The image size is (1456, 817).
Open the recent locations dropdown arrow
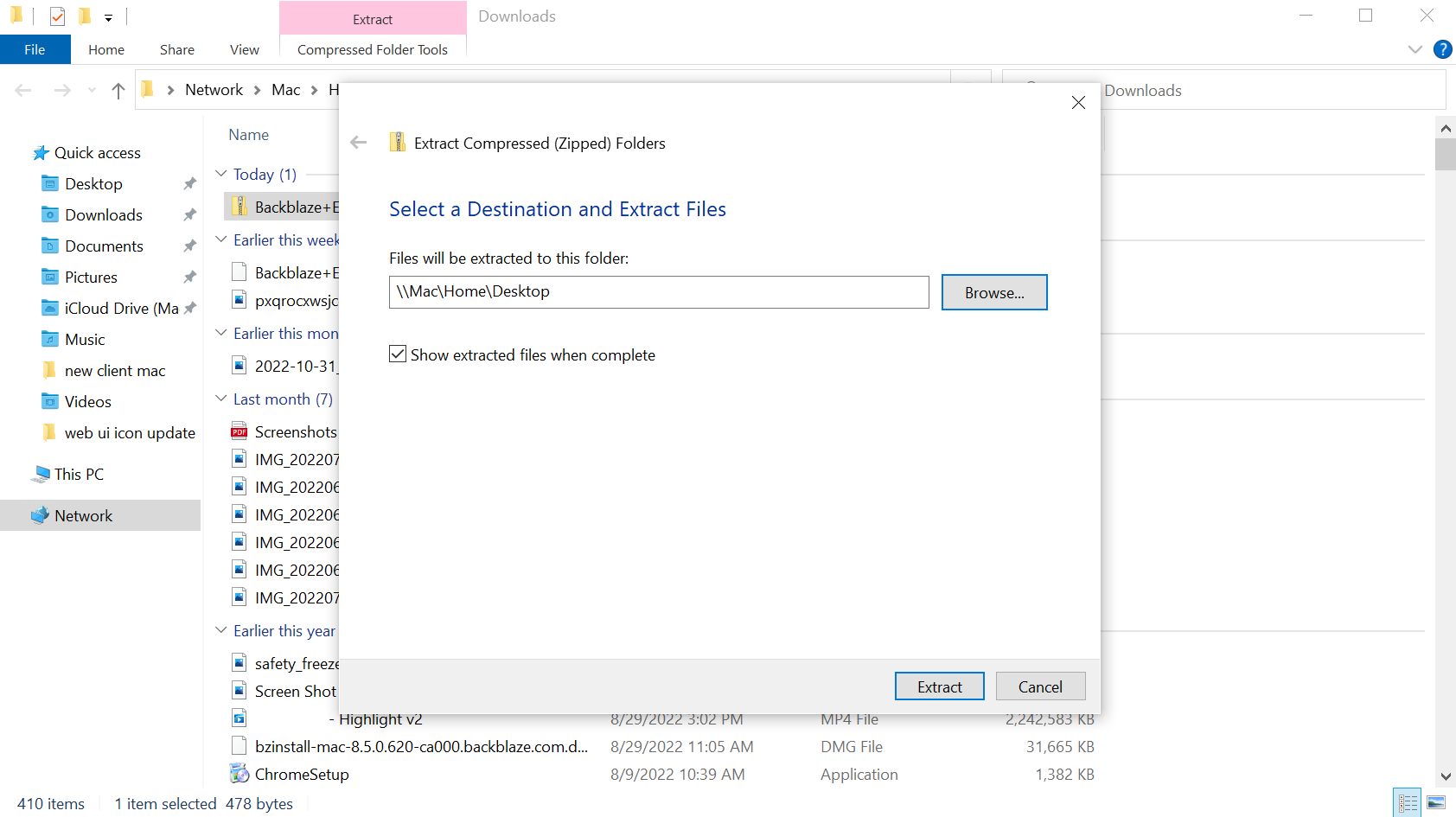tap(92, 90)
